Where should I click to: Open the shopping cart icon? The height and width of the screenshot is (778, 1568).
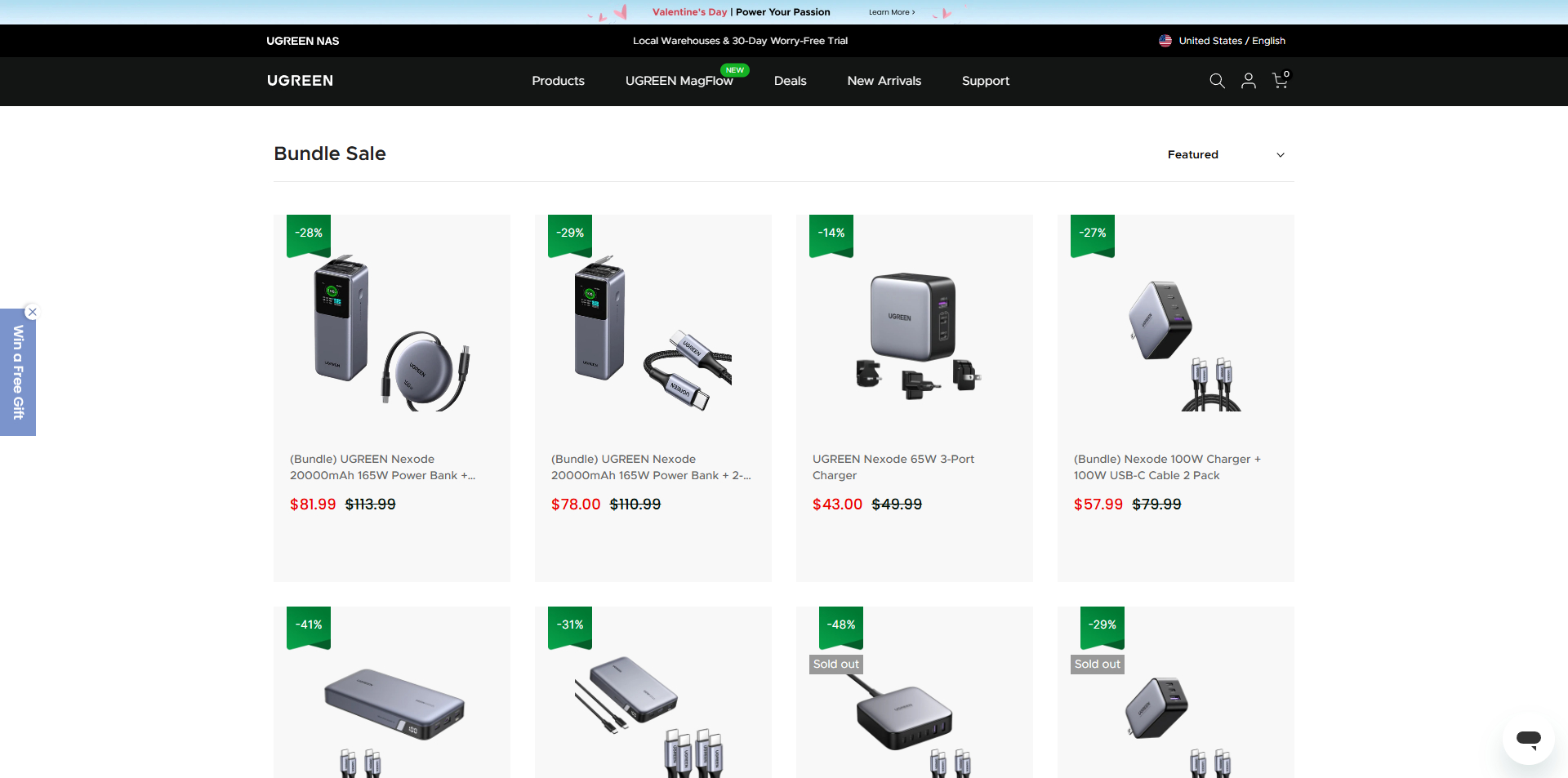1279,82
